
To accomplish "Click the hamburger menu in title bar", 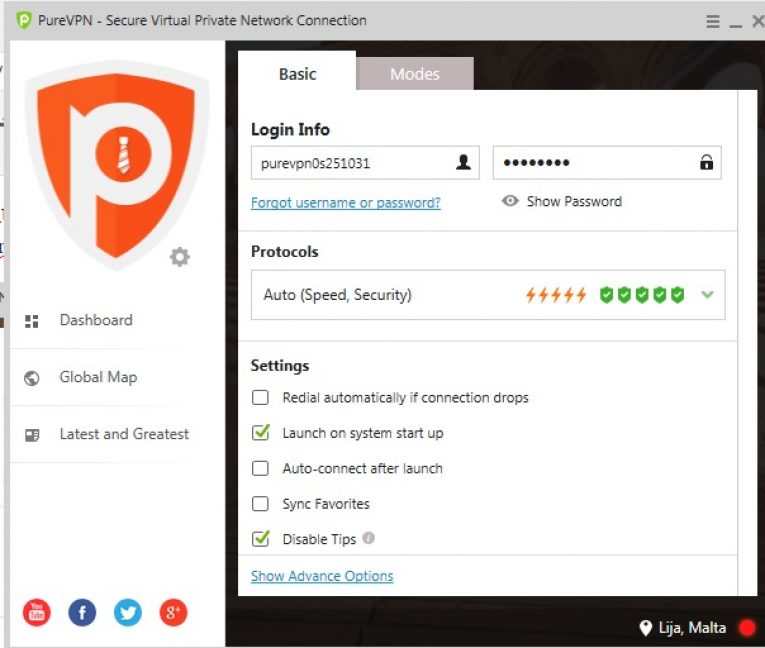I will [713, 21].
